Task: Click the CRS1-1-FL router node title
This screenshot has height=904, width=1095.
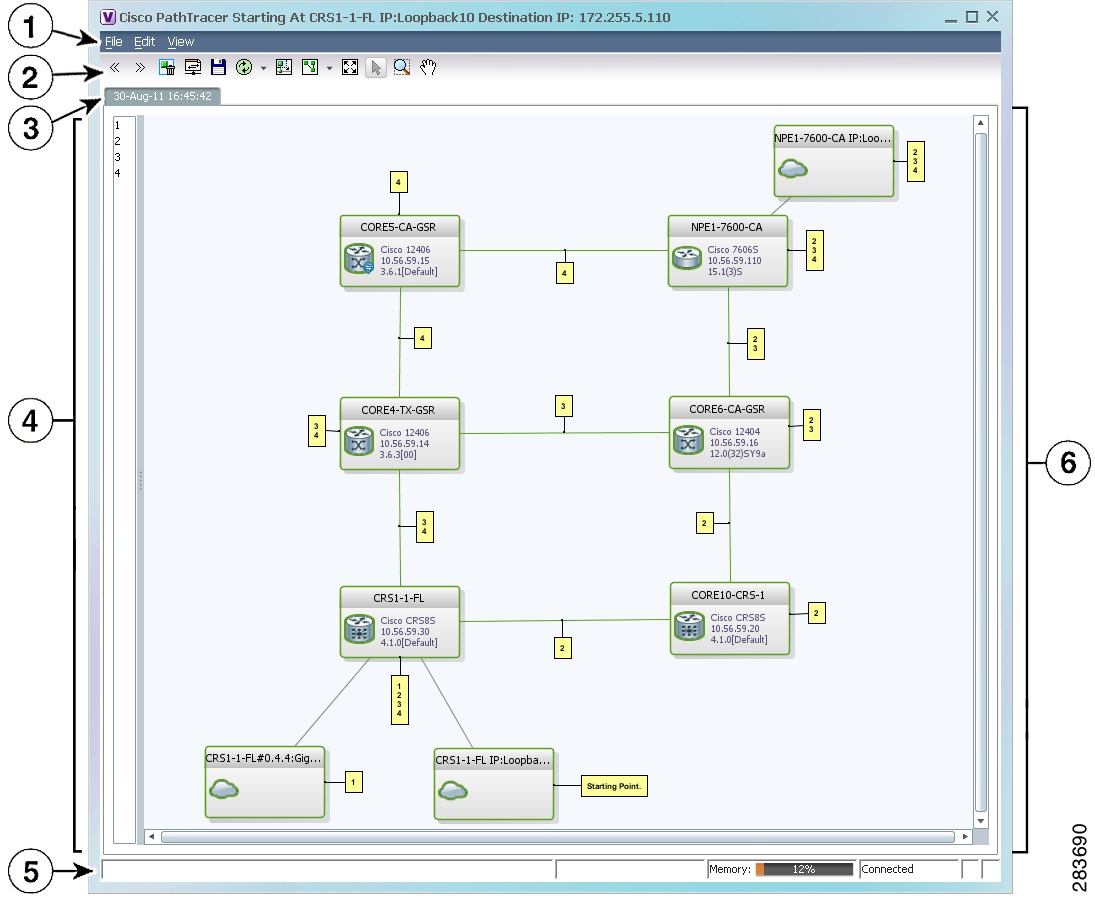Action: tap(398, 598)
